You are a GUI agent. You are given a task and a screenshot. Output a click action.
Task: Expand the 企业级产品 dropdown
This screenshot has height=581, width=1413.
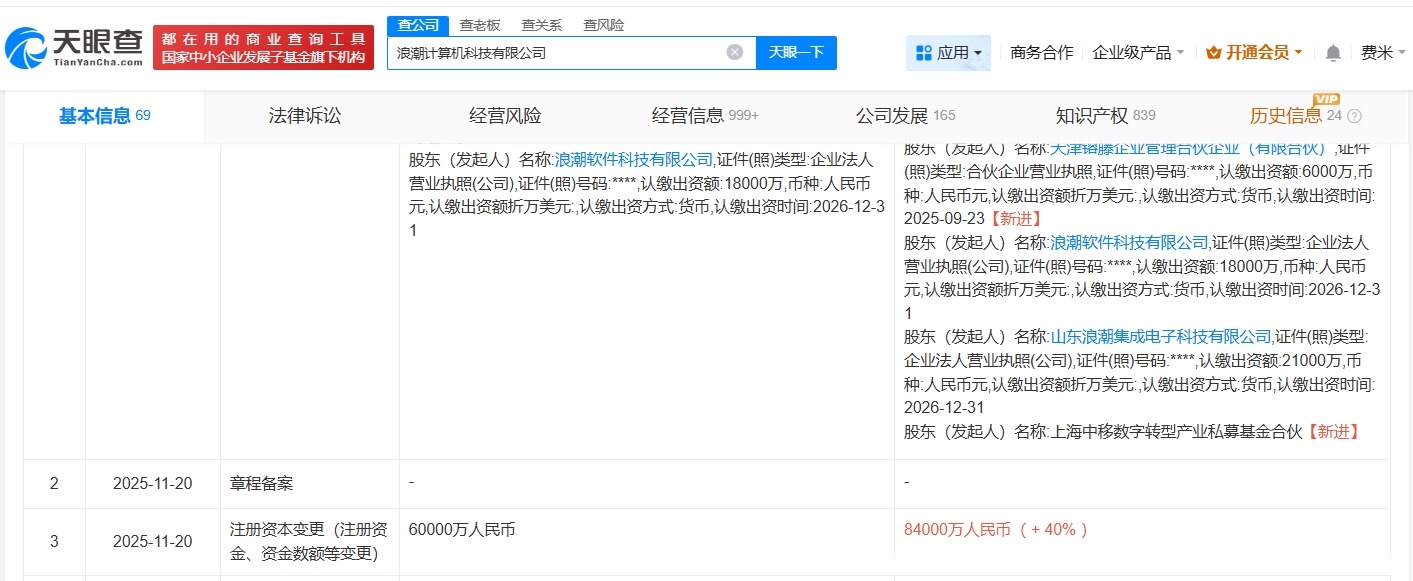pyautogui.click(x=1137, y=51)
